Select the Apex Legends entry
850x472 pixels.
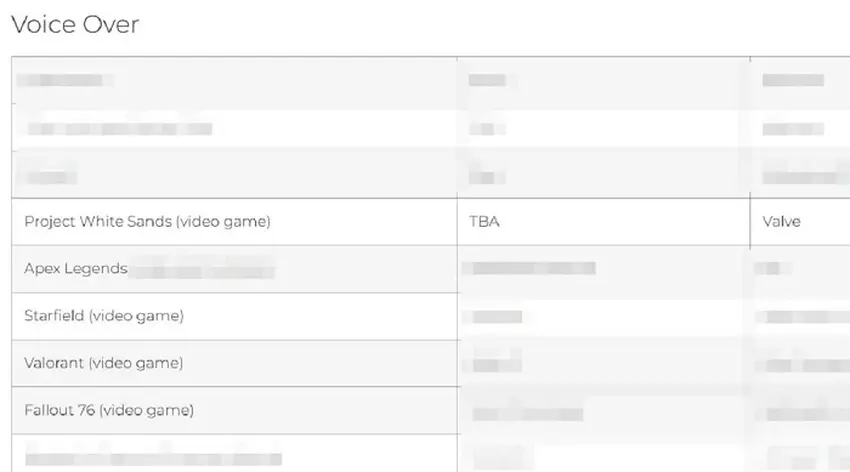pos(75,269)
